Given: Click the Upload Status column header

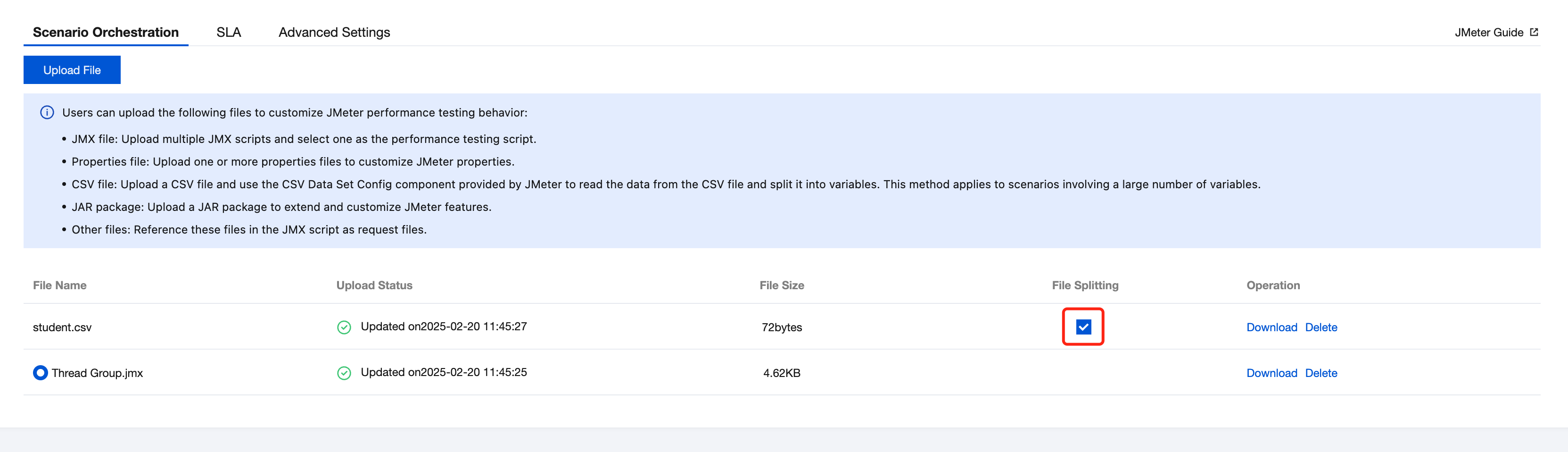Looking at the screenshot, I should (374, 285).
